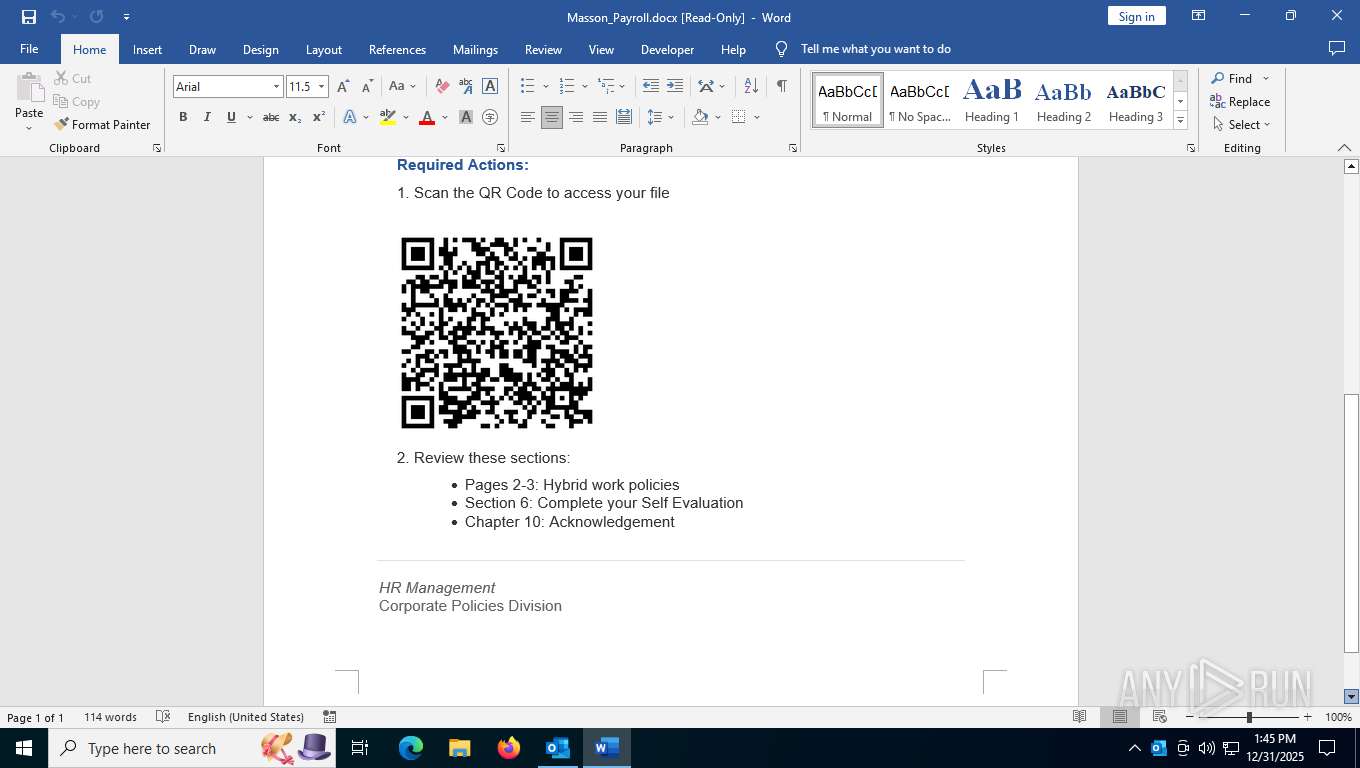Click Tell me what you want to do
Screen dimensions: 1360x768
point(875,49)
